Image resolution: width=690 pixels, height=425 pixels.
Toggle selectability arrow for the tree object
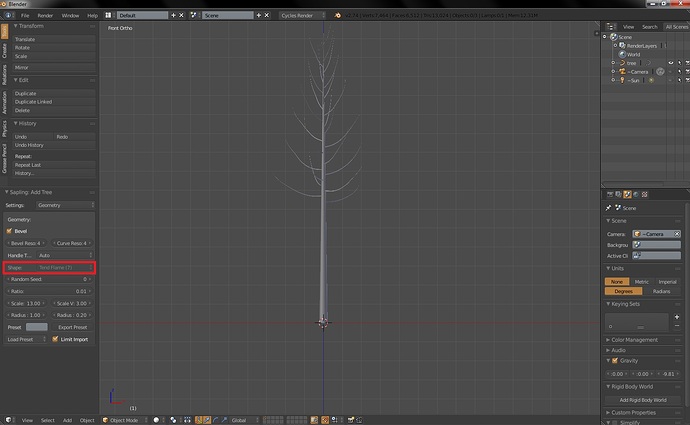[x=679, y=63]
